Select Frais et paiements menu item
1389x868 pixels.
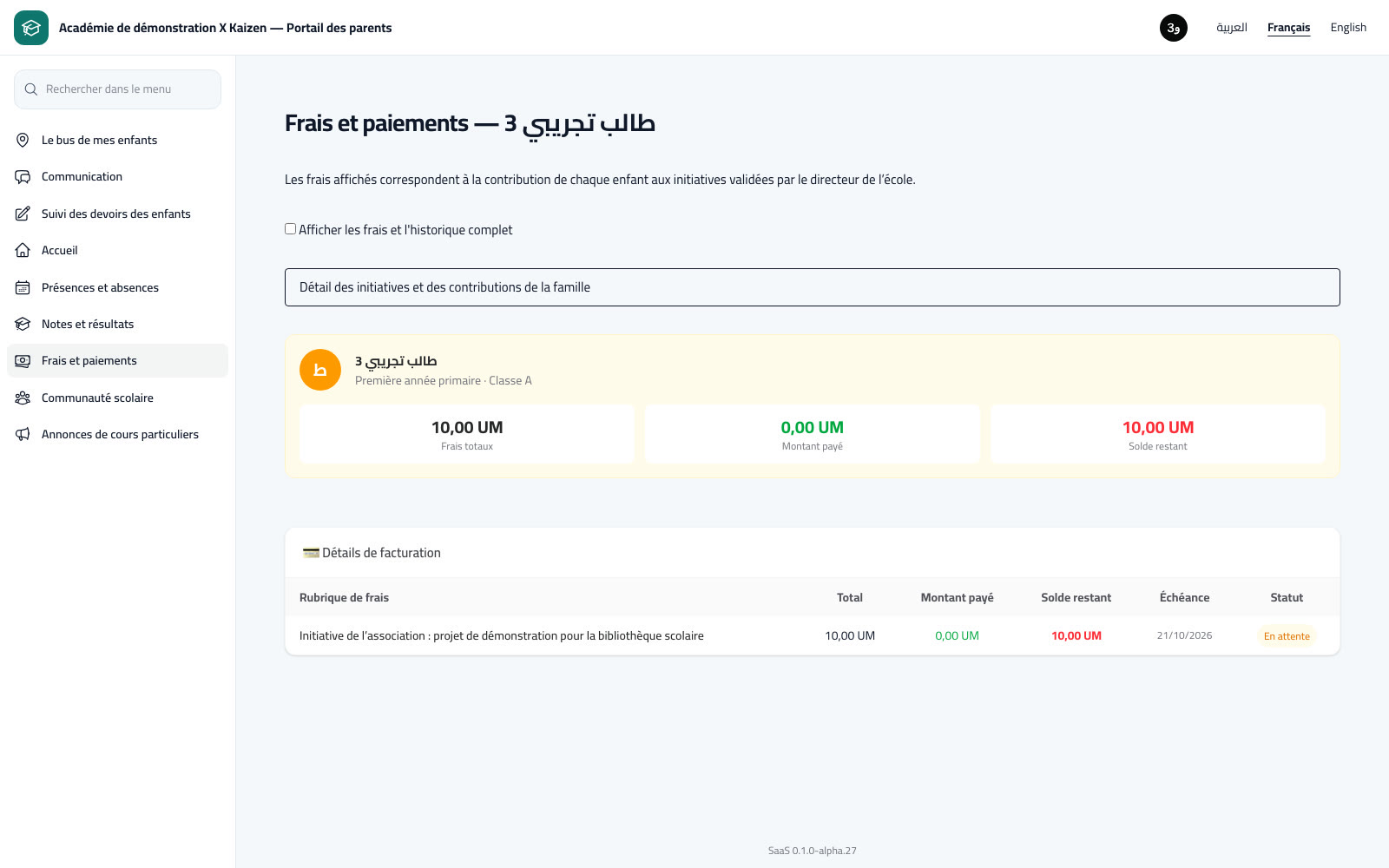(x=117, y=361)
